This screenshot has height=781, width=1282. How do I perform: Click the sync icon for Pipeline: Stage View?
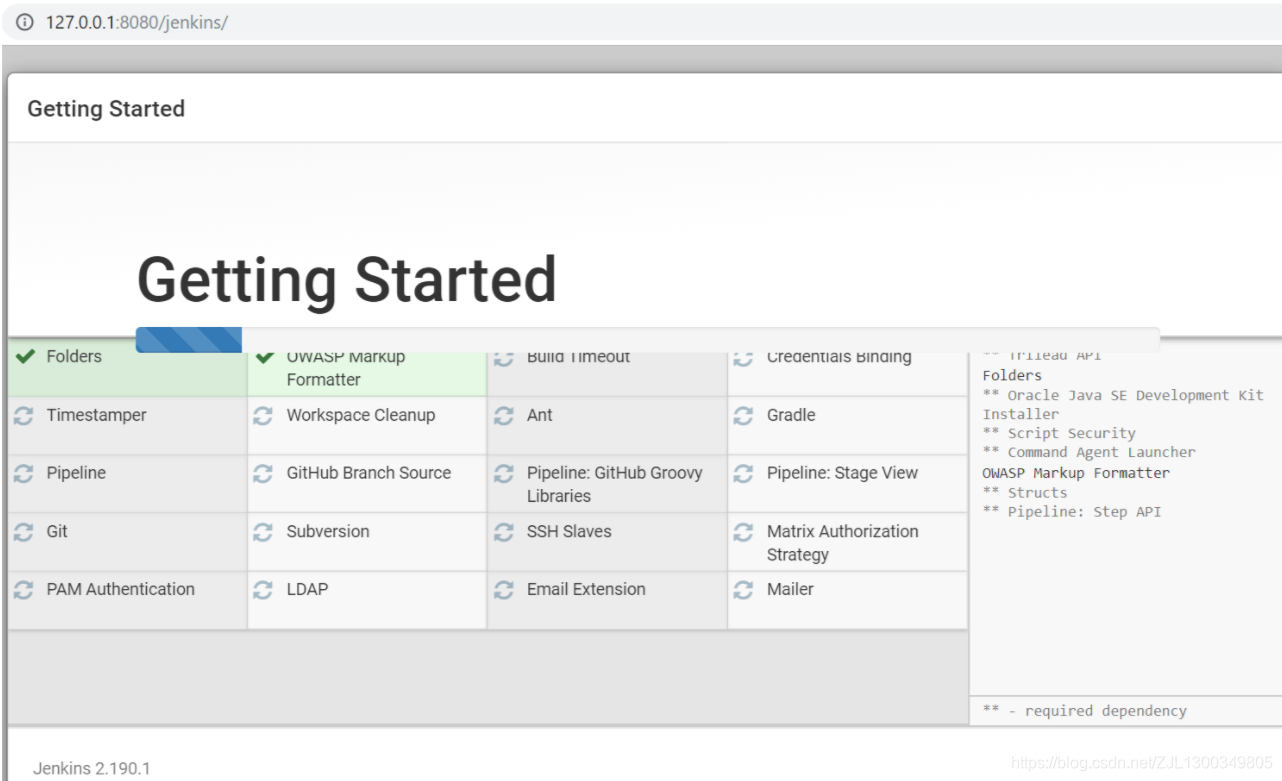743,474
